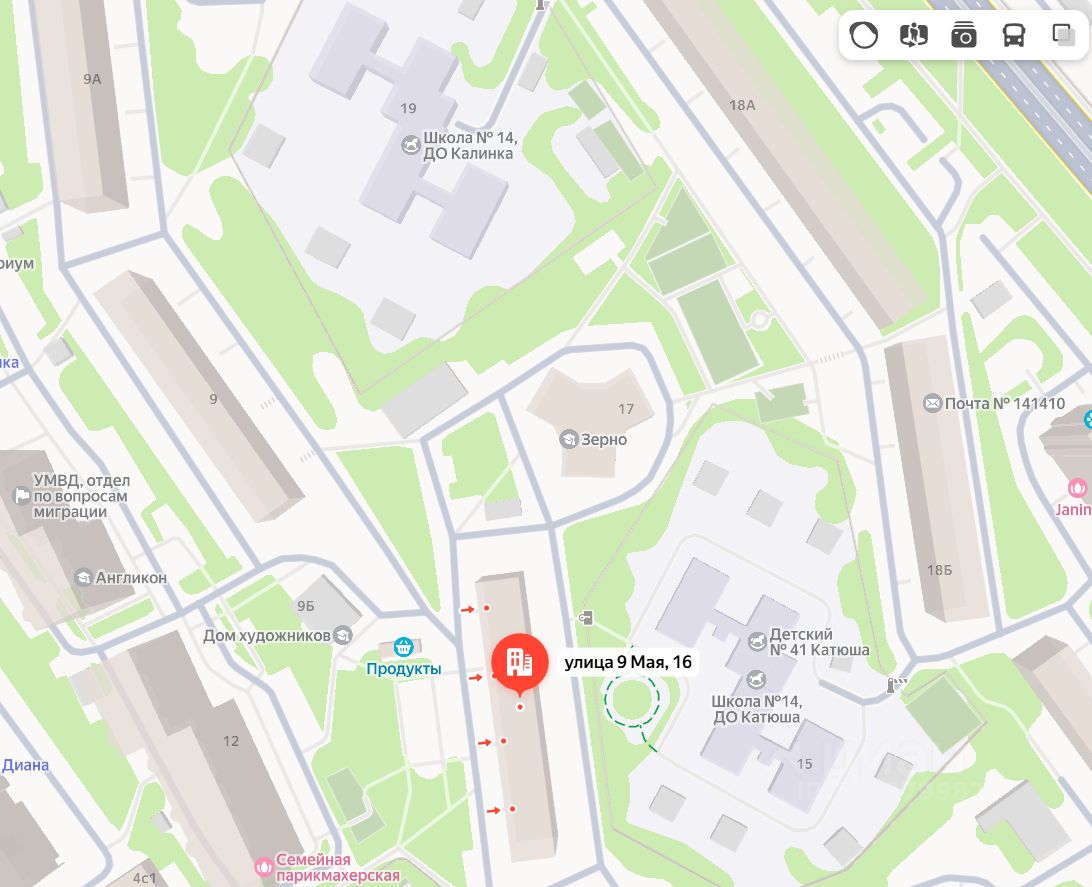Open map layers selector icon
Image resolution: width=1092 pixels, height=887 pixels.
(x=1063, y=35)
